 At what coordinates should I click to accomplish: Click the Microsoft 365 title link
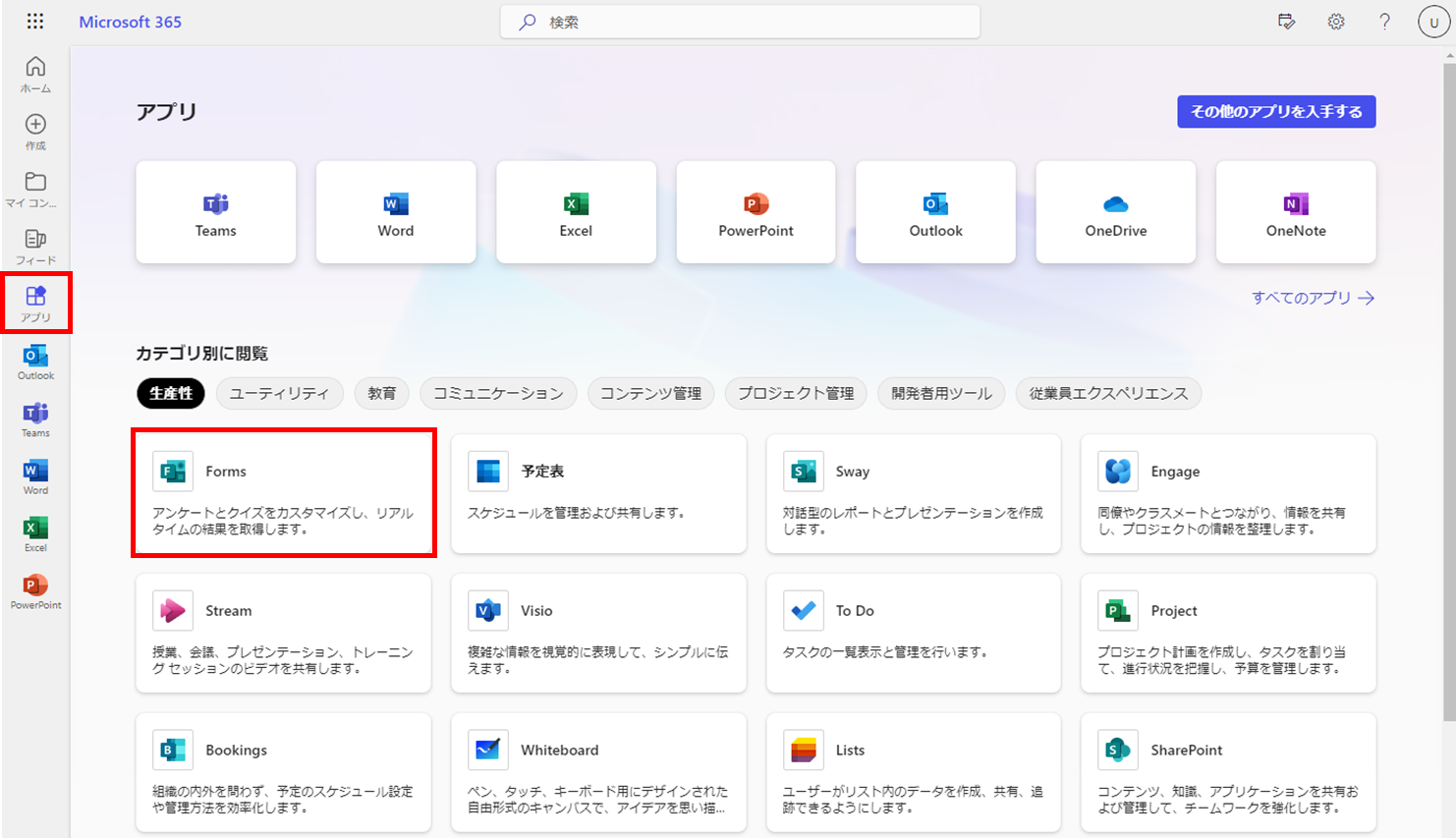point(130,22)
